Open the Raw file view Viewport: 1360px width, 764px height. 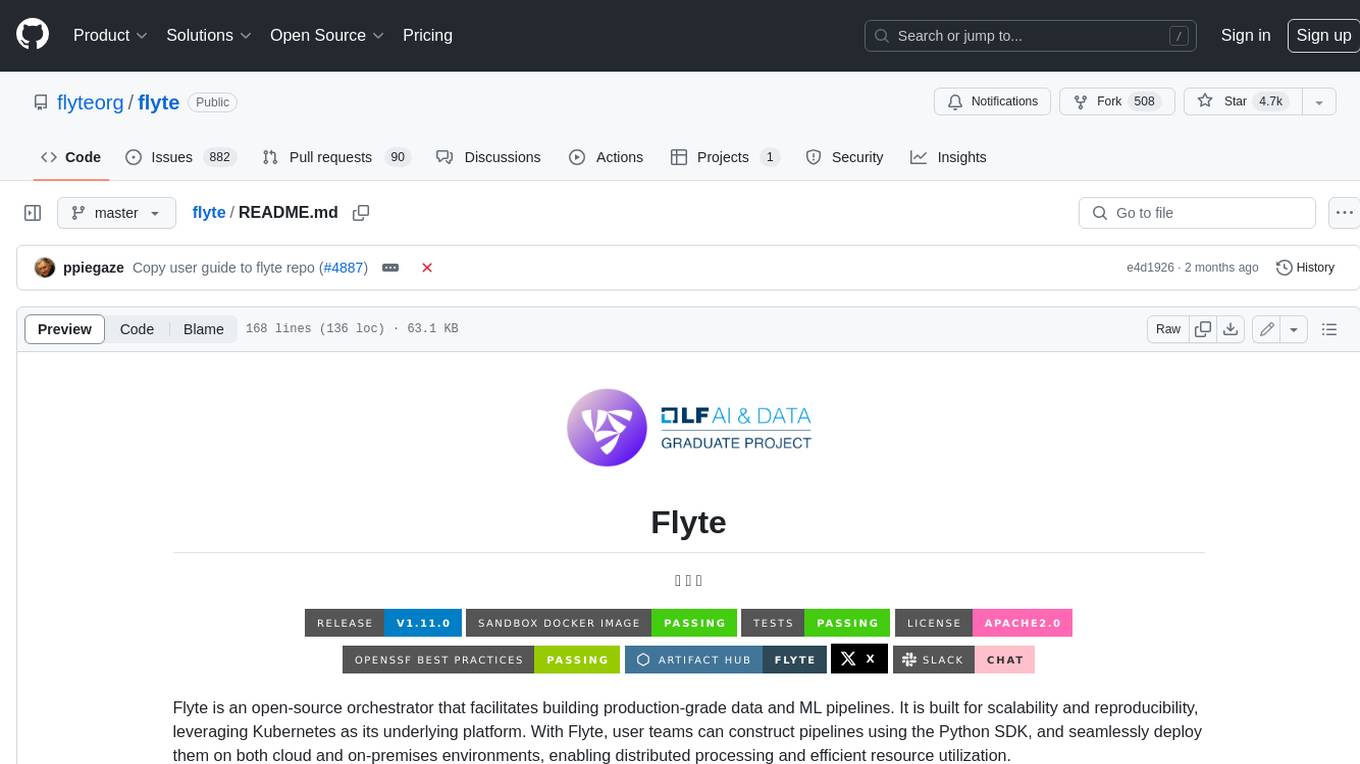1168,329
